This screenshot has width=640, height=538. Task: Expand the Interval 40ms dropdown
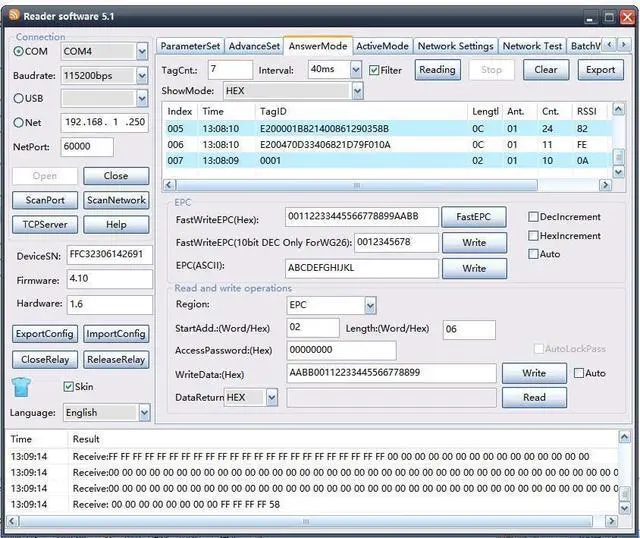(x=356, y=70)
